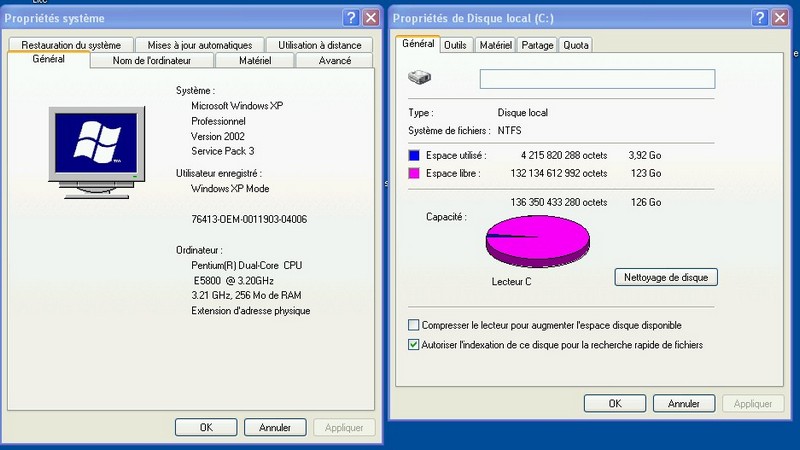The width and height of the screenshot is (800, 450).
Task: Click the 'E5800 @ 3.20GHz' text
Action: tap(234, 281)
